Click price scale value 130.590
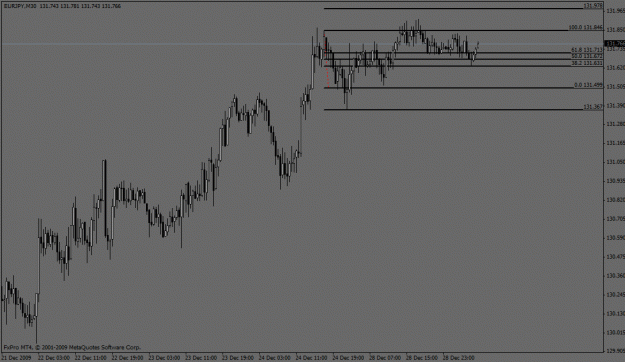625x362 pixels. click(615, 238)
